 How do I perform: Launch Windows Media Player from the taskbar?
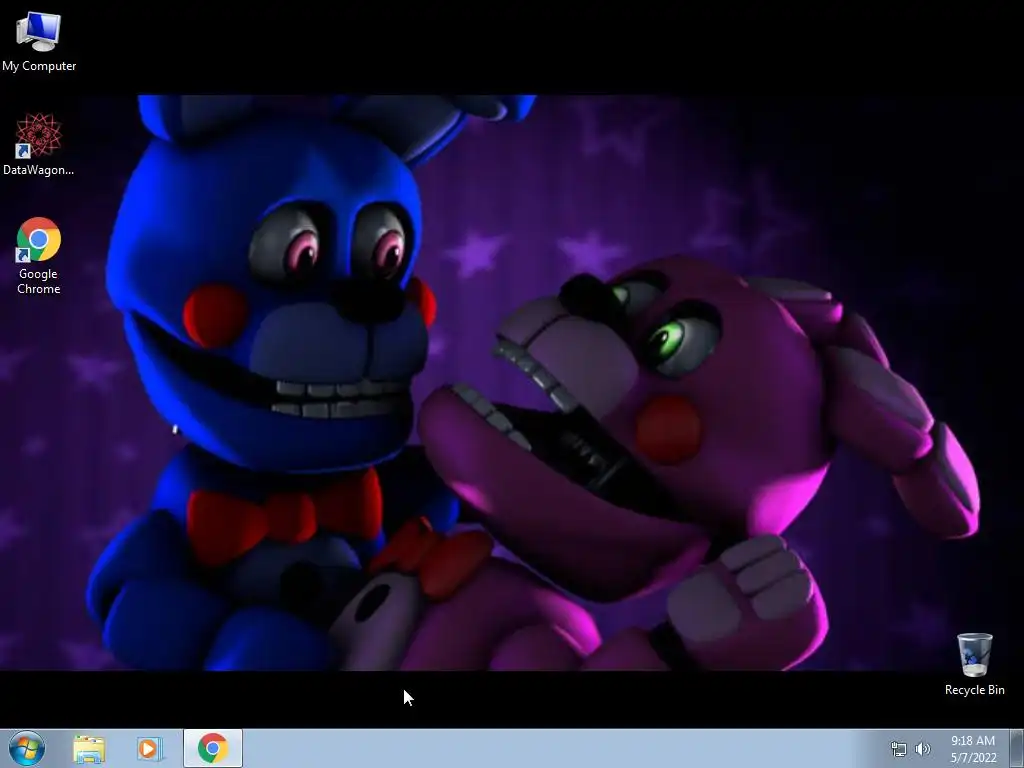pyautogui.click(x=150, y=749)
